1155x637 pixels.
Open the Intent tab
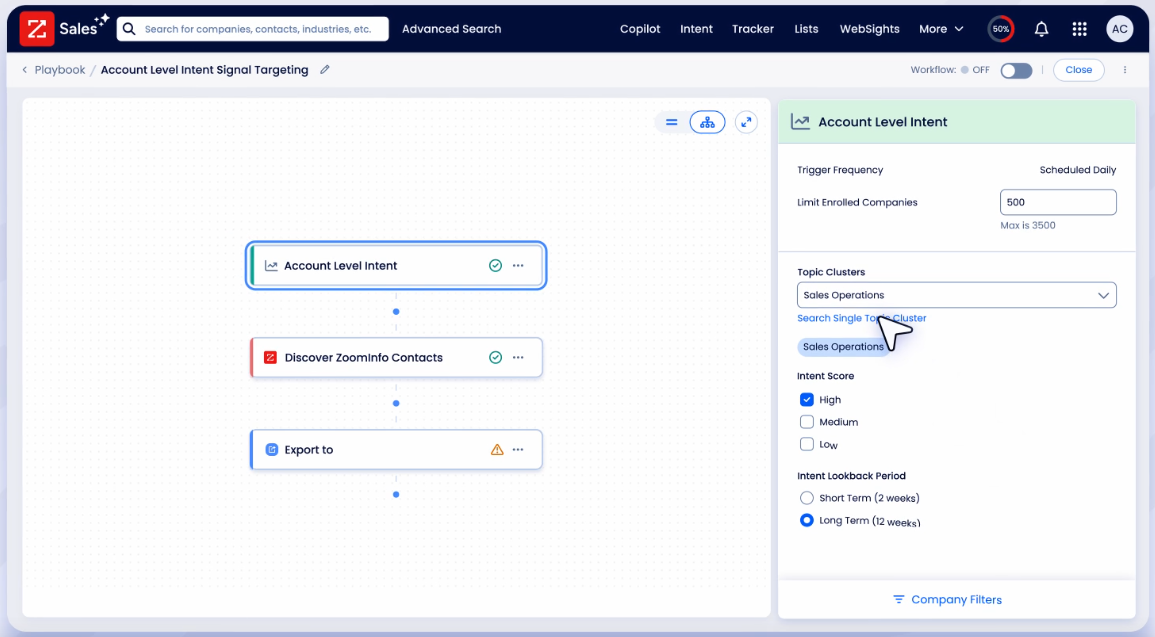(696, 29)
